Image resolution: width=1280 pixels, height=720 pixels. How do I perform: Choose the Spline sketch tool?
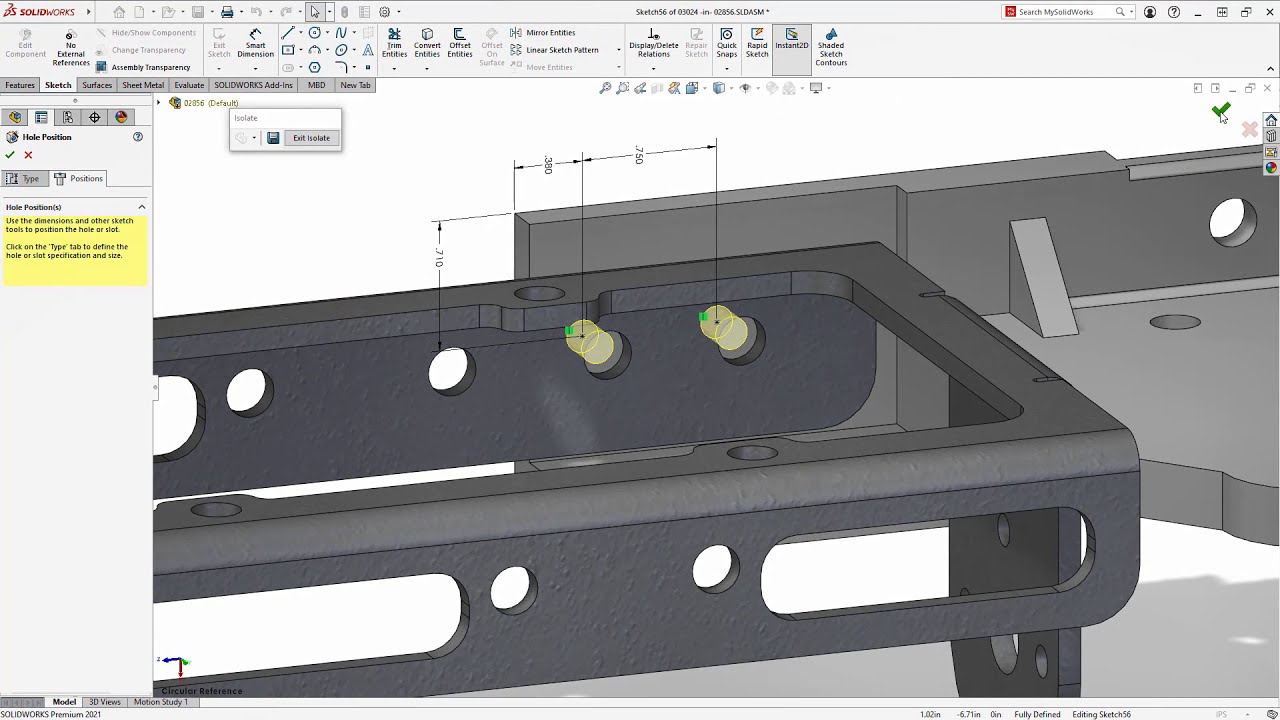click(341, 33)
